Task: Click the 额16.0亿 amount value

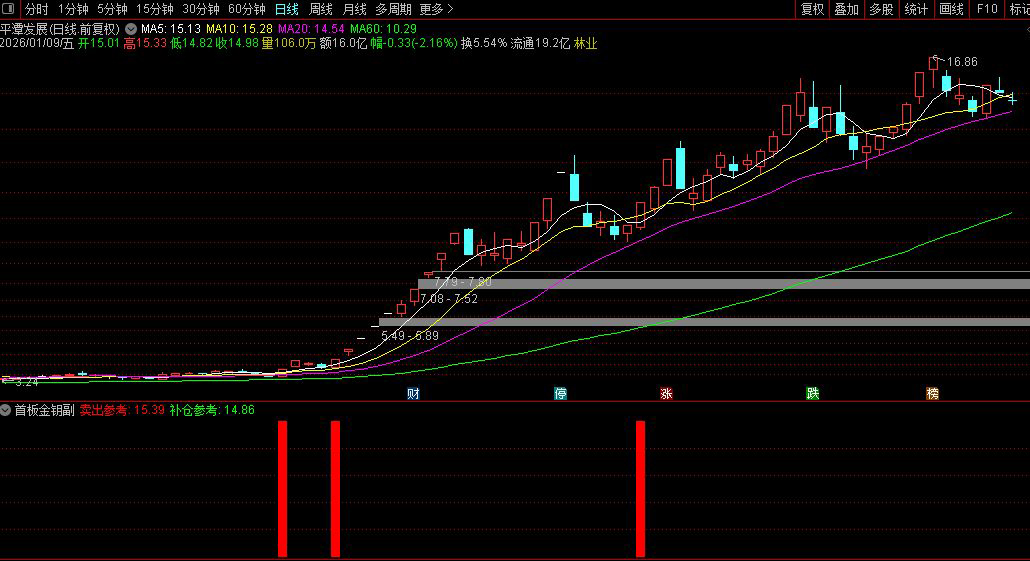Action: 343,43
